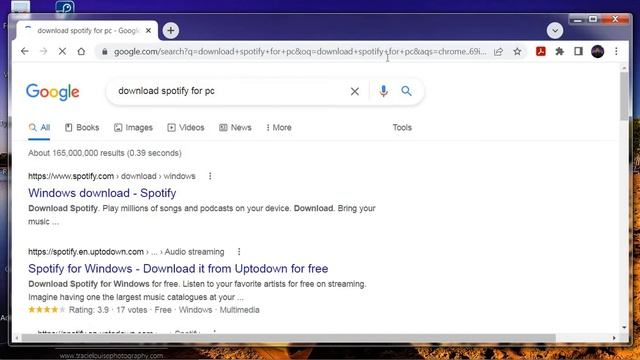Click the scroll down arrow
This screenshot has width=640, height=360.
point(624,327)
